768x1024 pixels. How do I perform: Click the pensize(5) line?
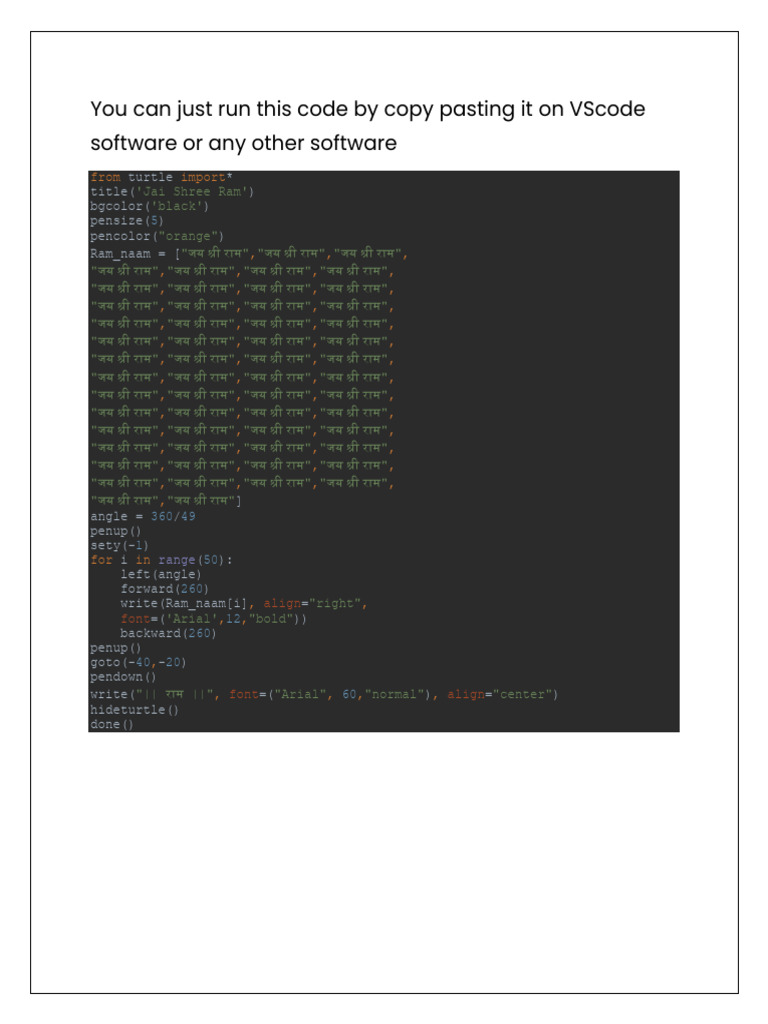pos(127,221)
